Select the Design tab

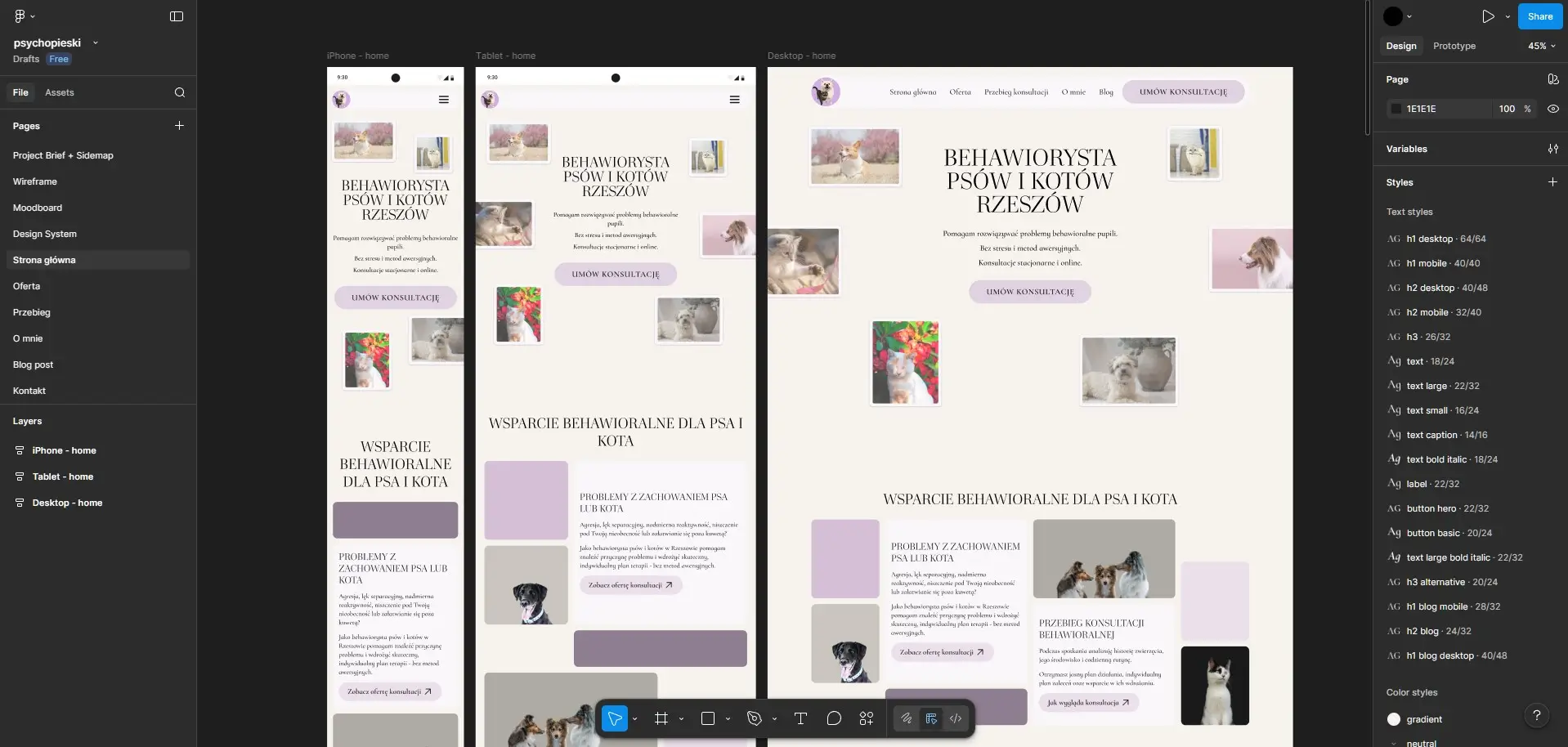pos(1401,46)
